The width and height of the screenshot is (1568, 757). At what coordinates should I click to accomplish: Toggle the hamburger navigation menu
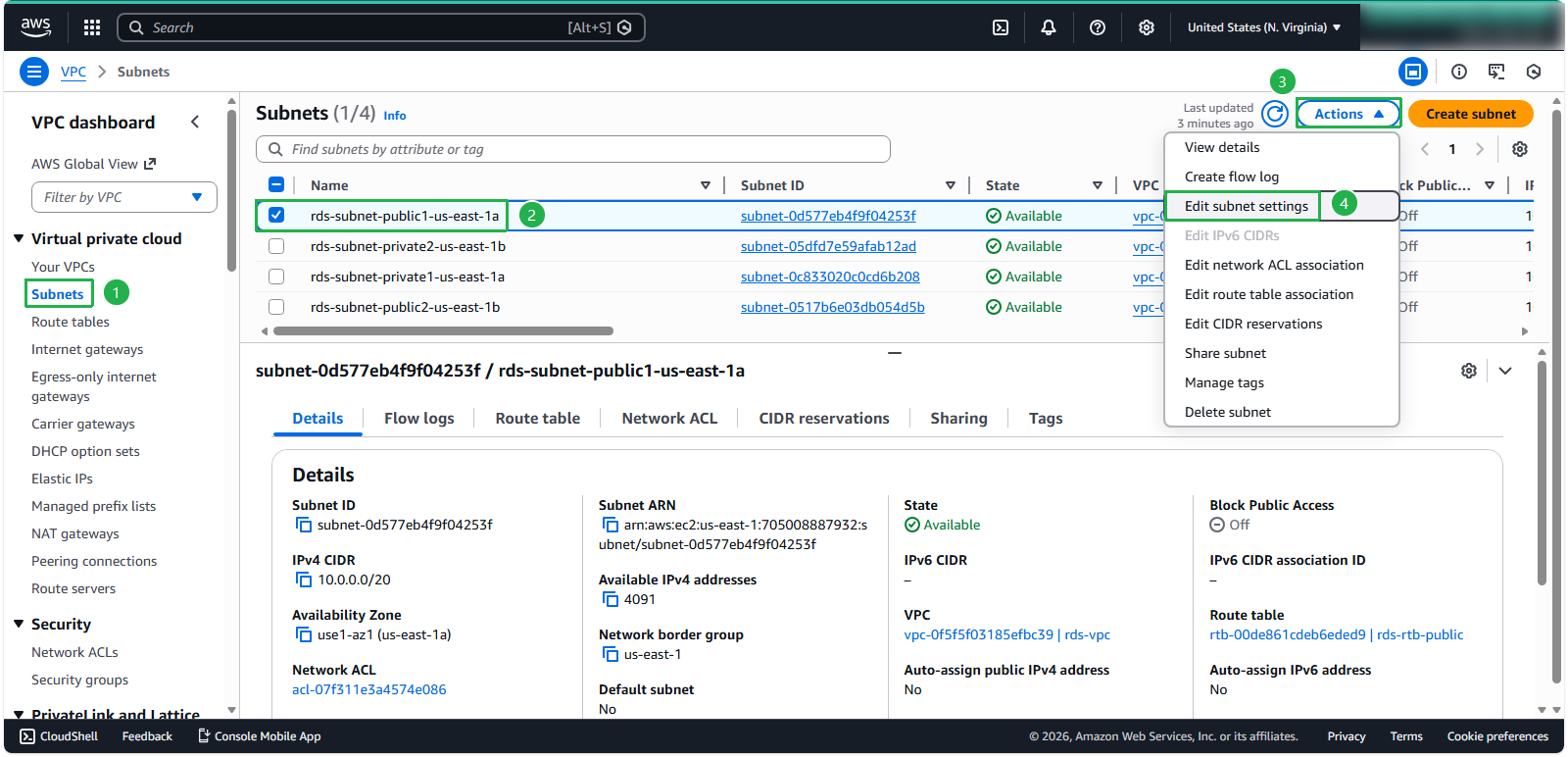click(34, 72)
